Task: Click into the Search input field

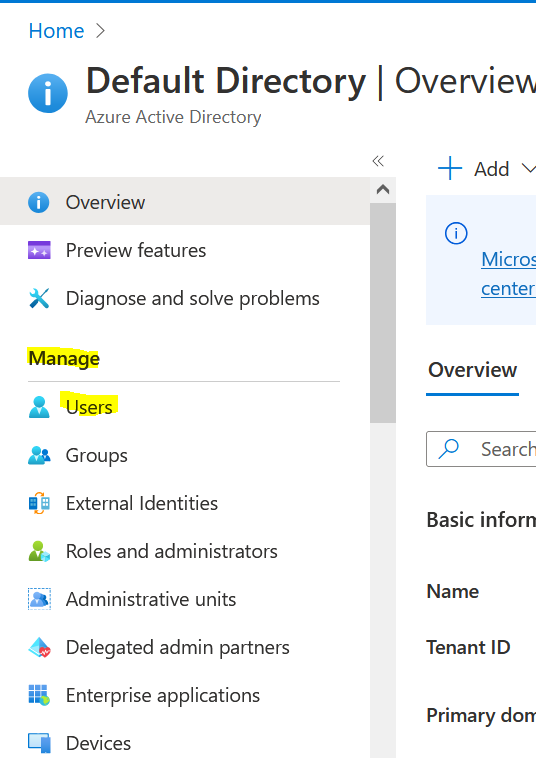Action: 481,449
